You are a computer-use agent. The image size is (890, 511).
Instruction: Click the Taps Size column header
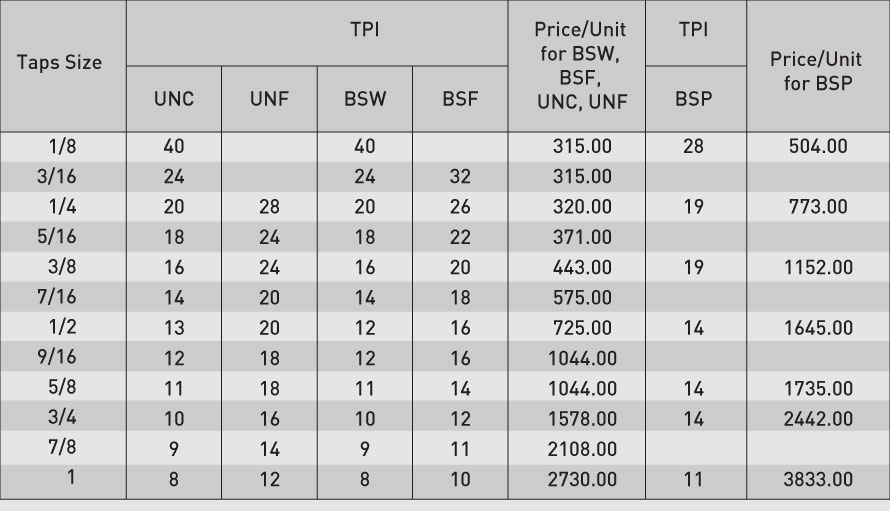(60, 62)
